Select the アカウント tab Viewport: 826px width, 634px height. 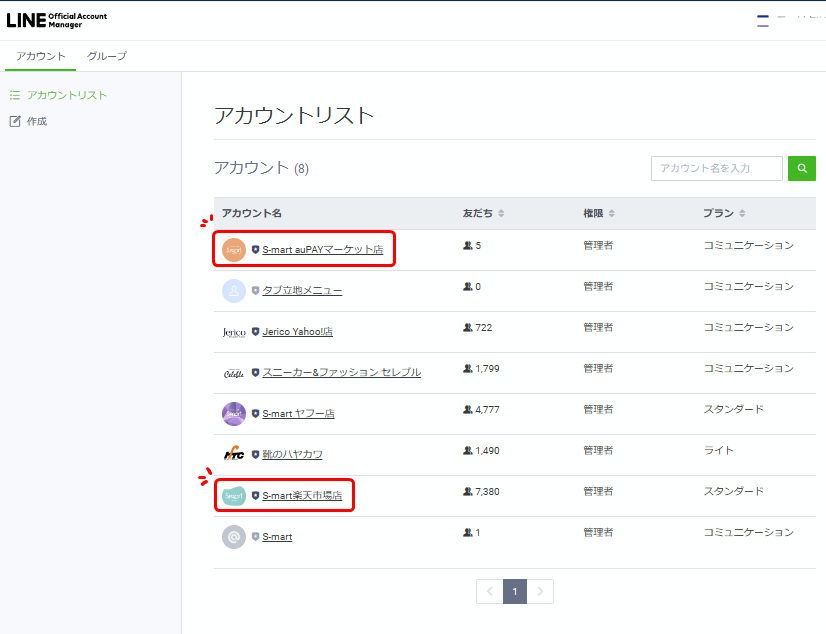tap(40, 56)
